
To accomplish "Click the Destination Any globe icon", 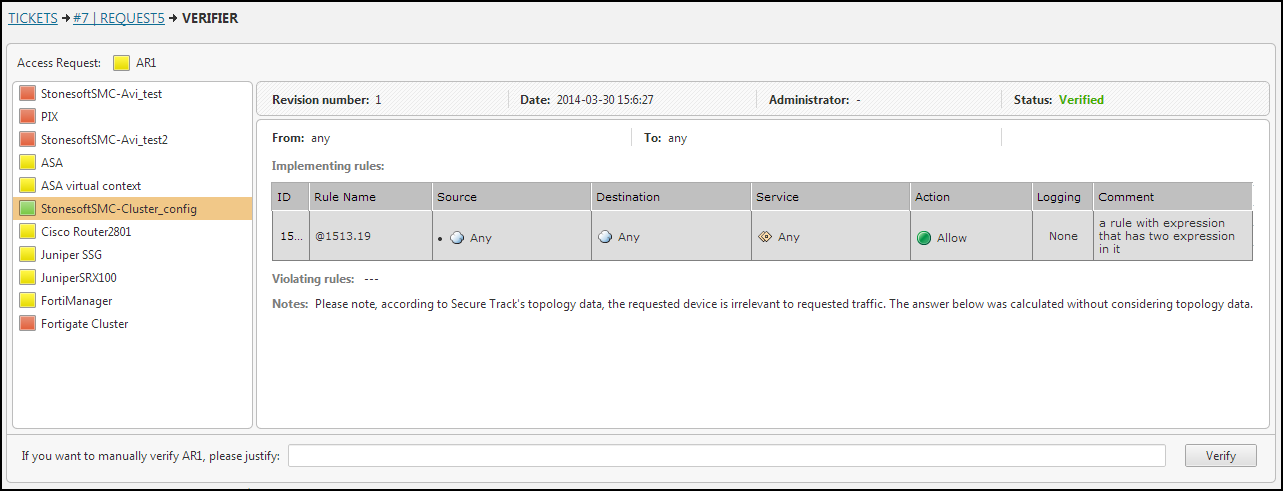I will point(605,237).
